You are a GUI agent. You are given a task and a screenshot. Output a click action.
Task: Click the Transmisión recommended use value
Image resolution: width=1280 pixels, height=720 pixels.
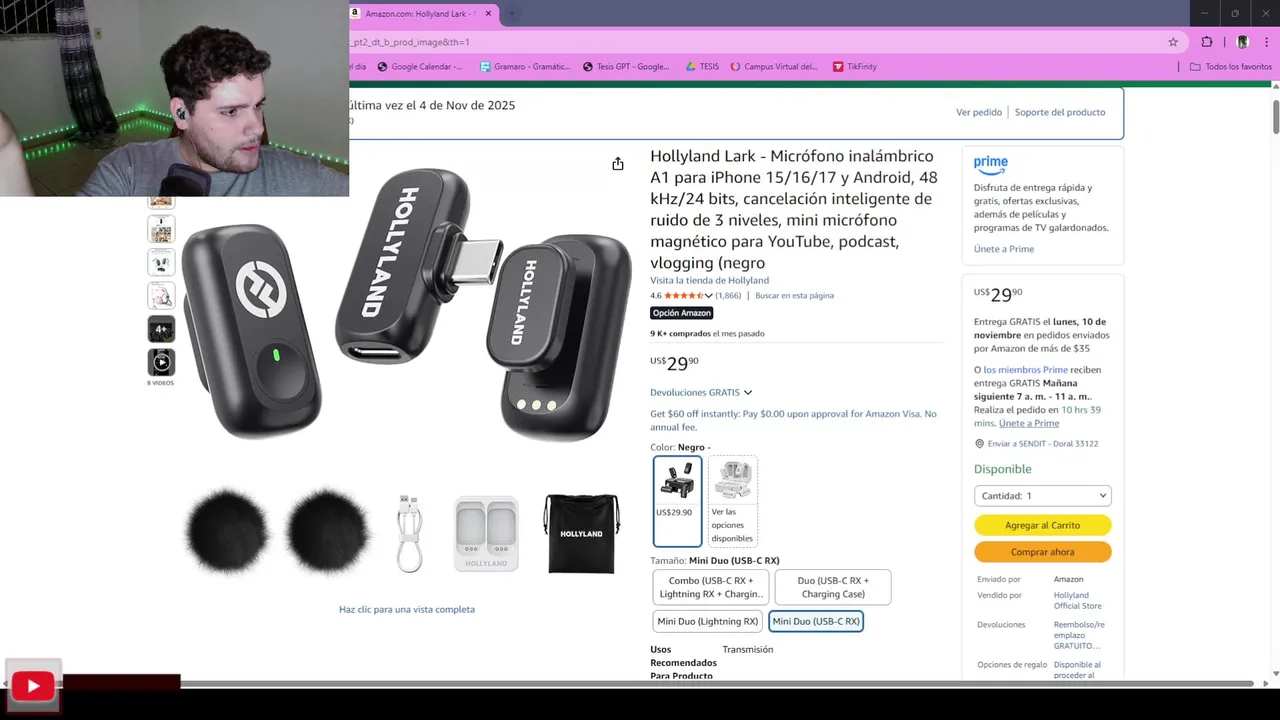click(x=748, y=649)
